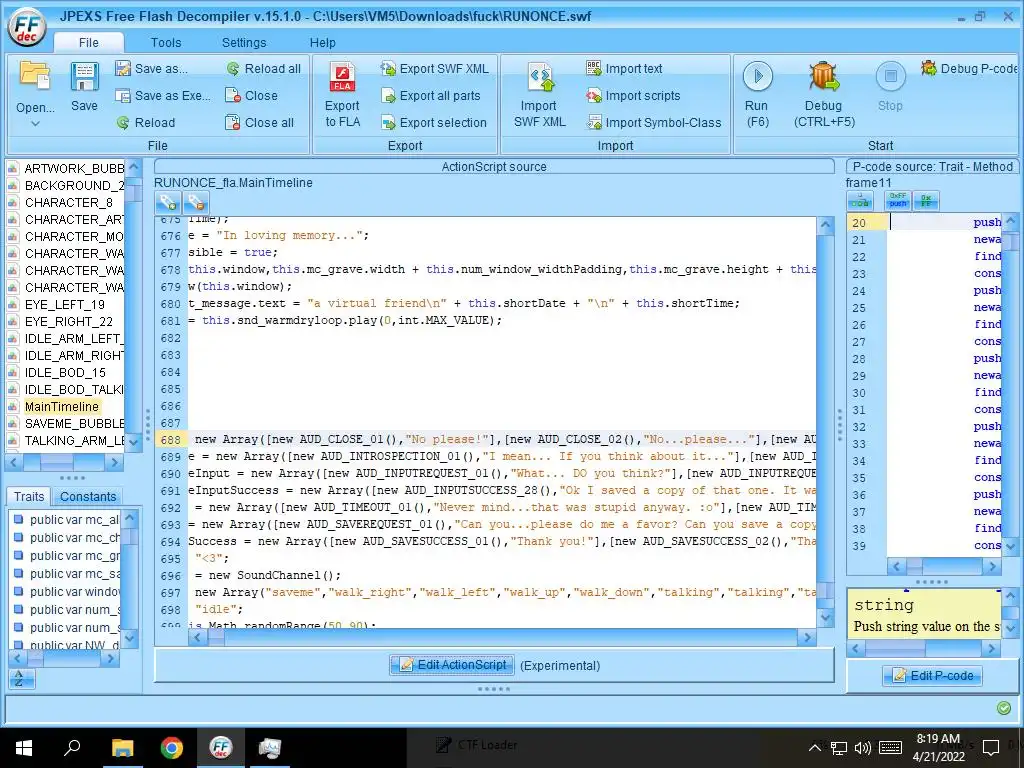Click the Save floppy disk icon
Image resolution: width=1024 pixels, height=768 pixels.
[x=84, y=78]
